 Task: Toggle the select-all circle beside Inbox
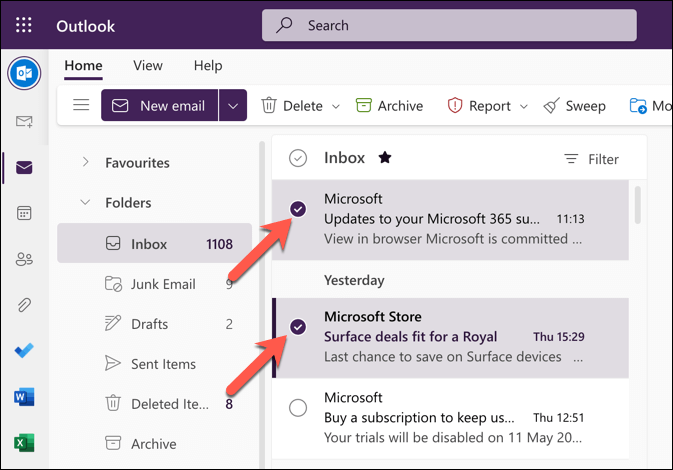point(297,158)
